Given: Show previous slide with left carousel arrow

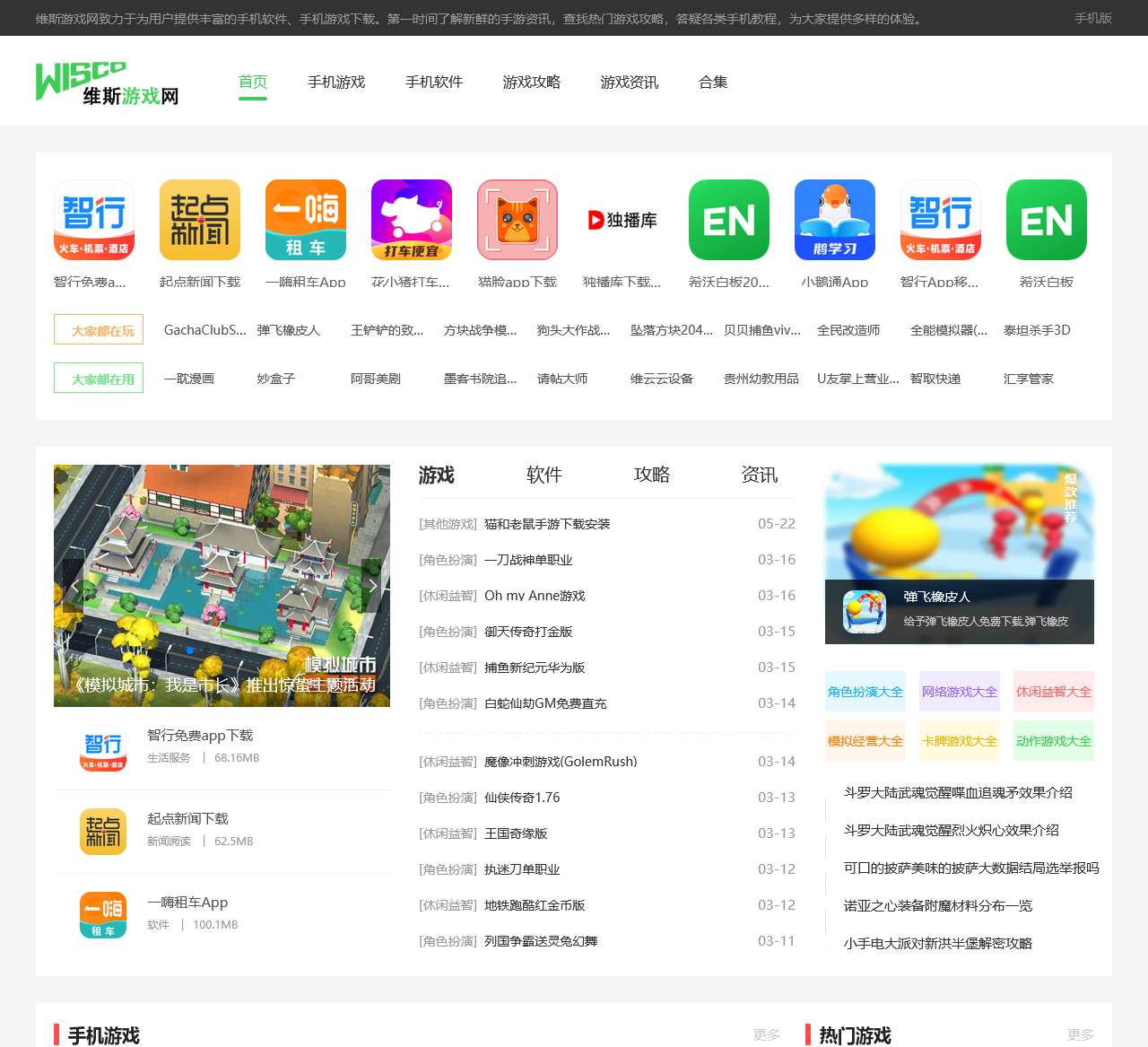Looking at the screenshot, I should 74,585.
